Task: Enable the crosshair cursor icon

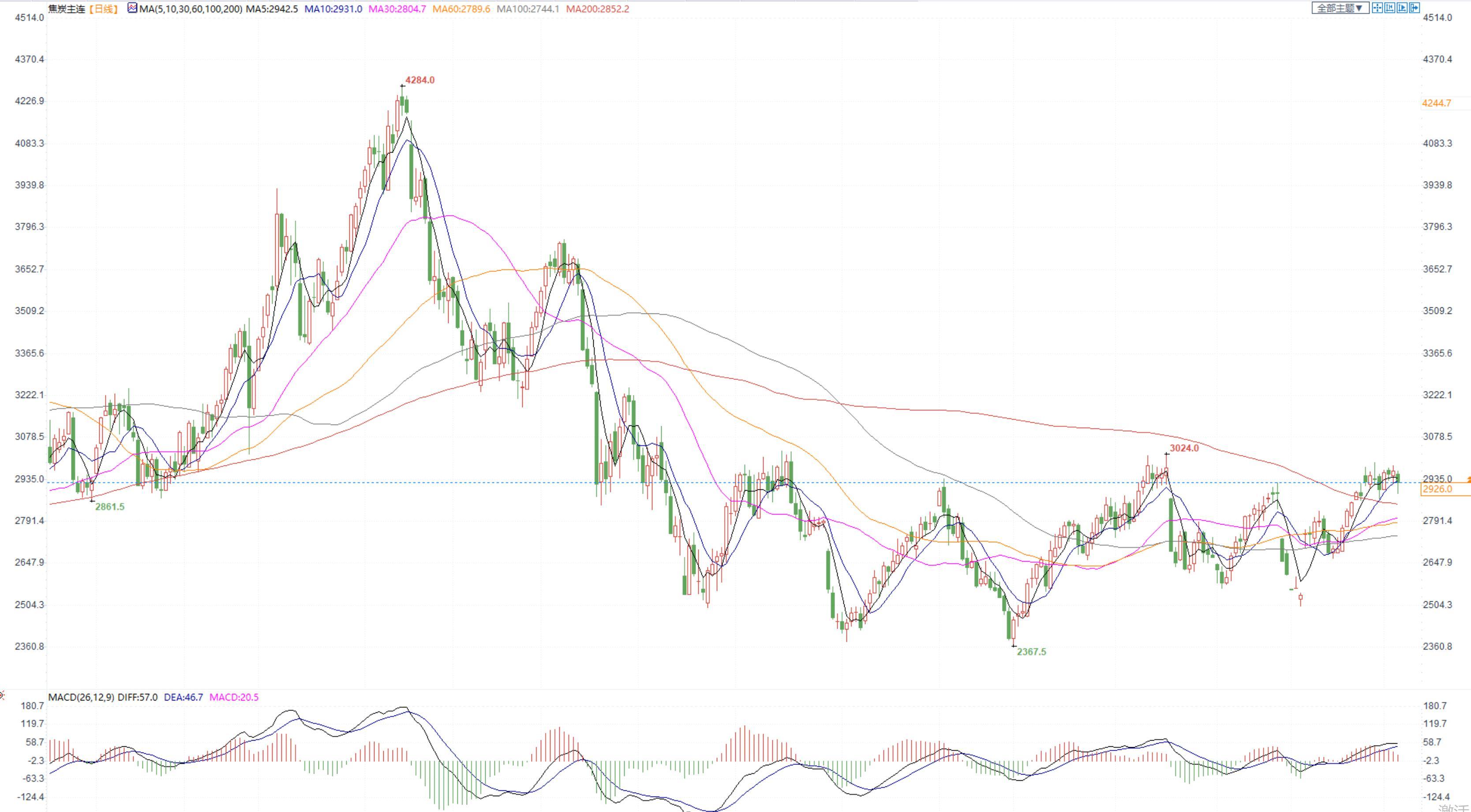Action: point(1377,8)
